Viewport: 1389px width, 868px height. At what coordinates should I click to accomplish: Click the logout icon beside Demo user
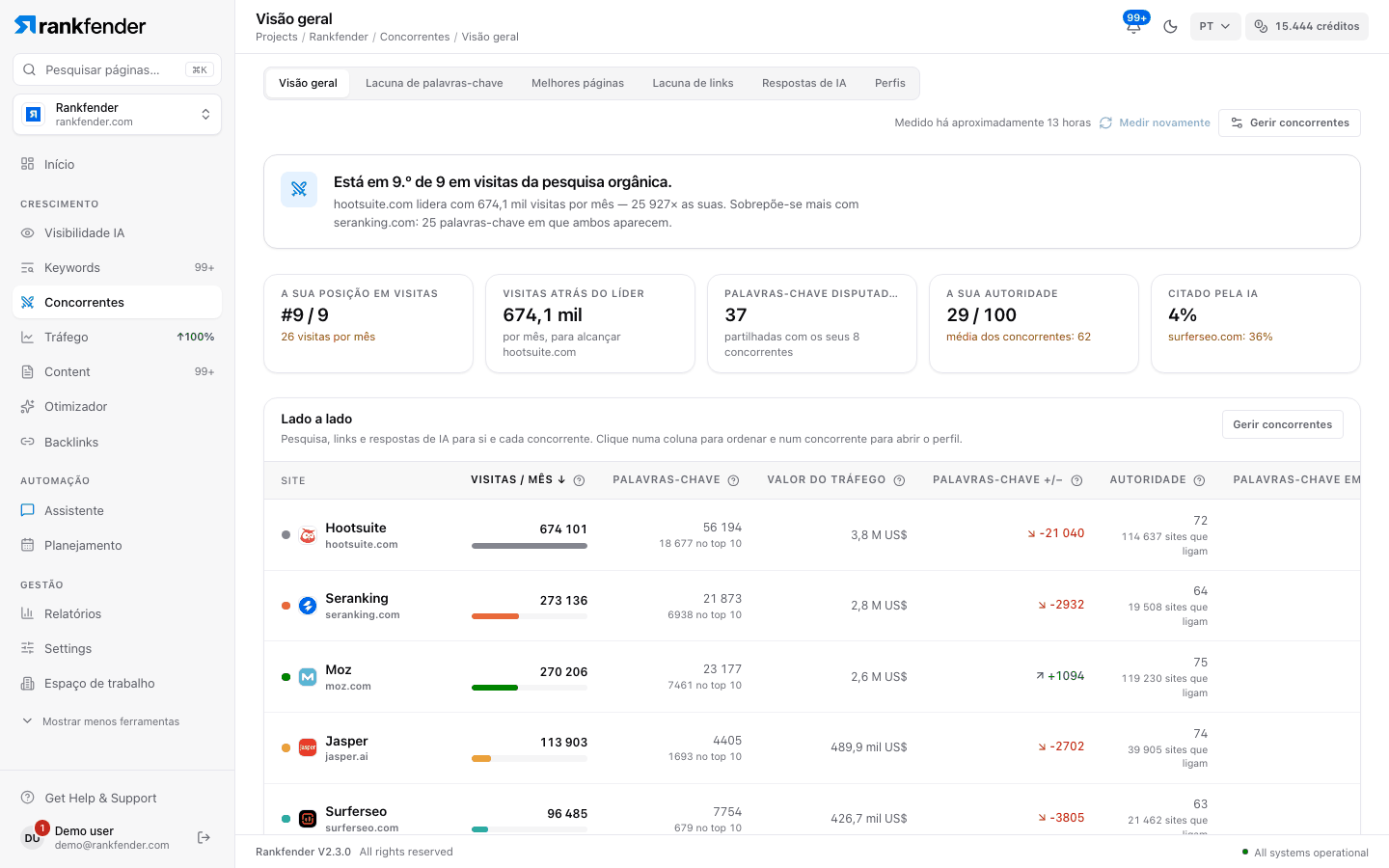pyautogui.click(x=204, y=837)
